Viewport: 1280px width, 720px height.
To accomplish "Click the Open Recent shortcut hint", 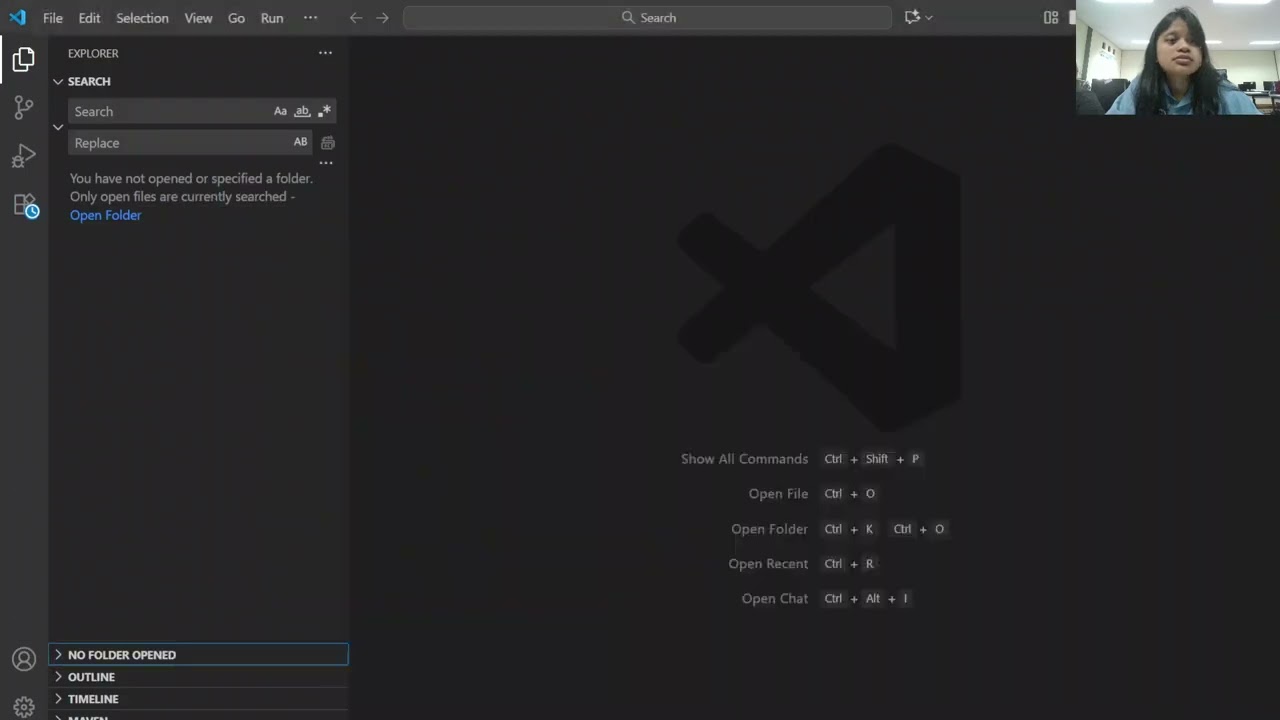I will [768, 564].
